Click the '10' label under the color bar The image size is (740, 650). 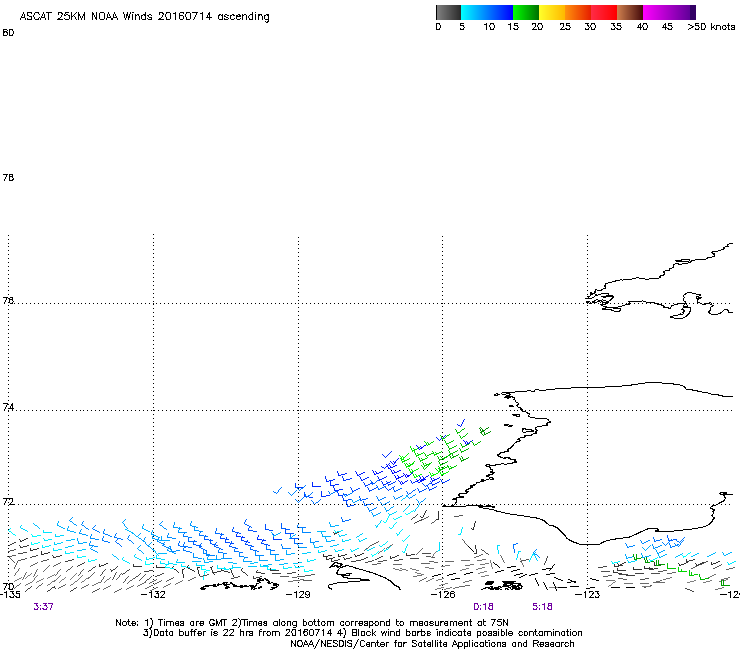pos(489,27)
